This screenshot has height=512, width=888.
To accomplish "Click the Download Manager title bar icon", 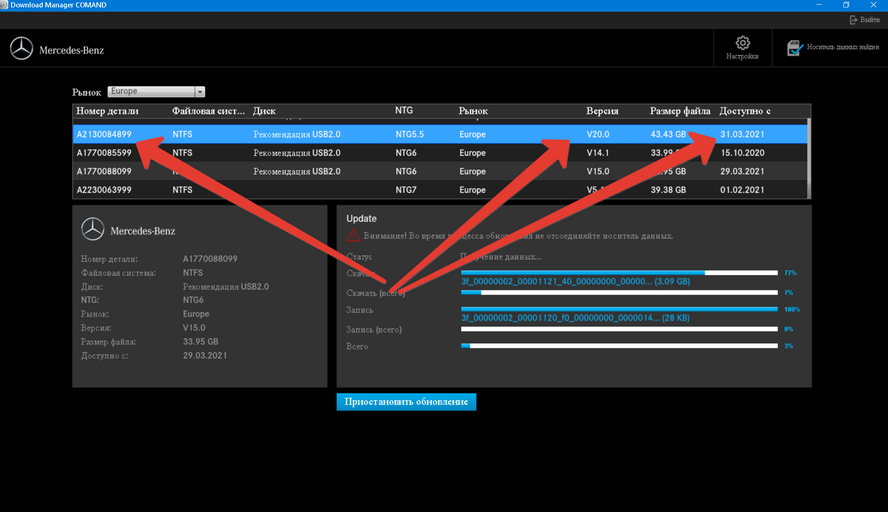I will [x=4, y=5].
